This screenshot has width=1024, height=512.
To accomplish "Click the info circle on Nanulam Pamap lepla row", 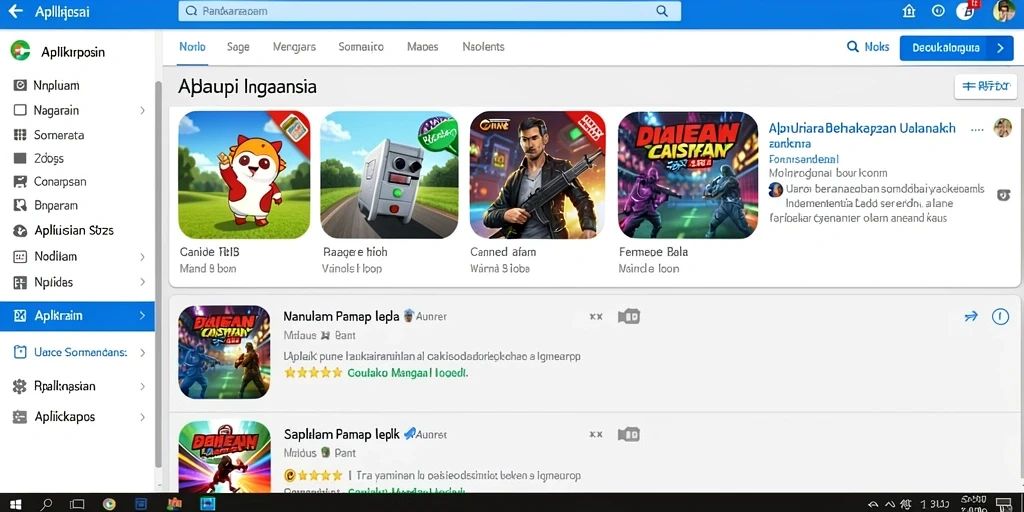I will click(1000, 317).
